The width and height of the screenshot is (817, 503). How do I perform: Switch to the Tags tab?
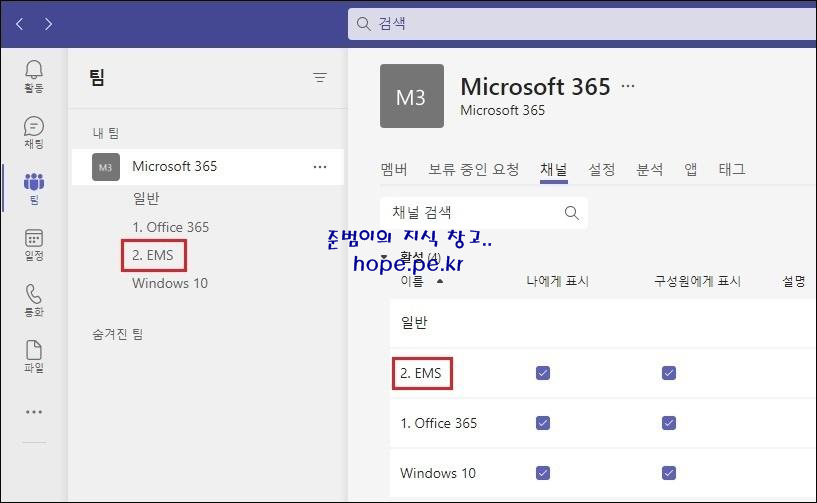point(732,169)
